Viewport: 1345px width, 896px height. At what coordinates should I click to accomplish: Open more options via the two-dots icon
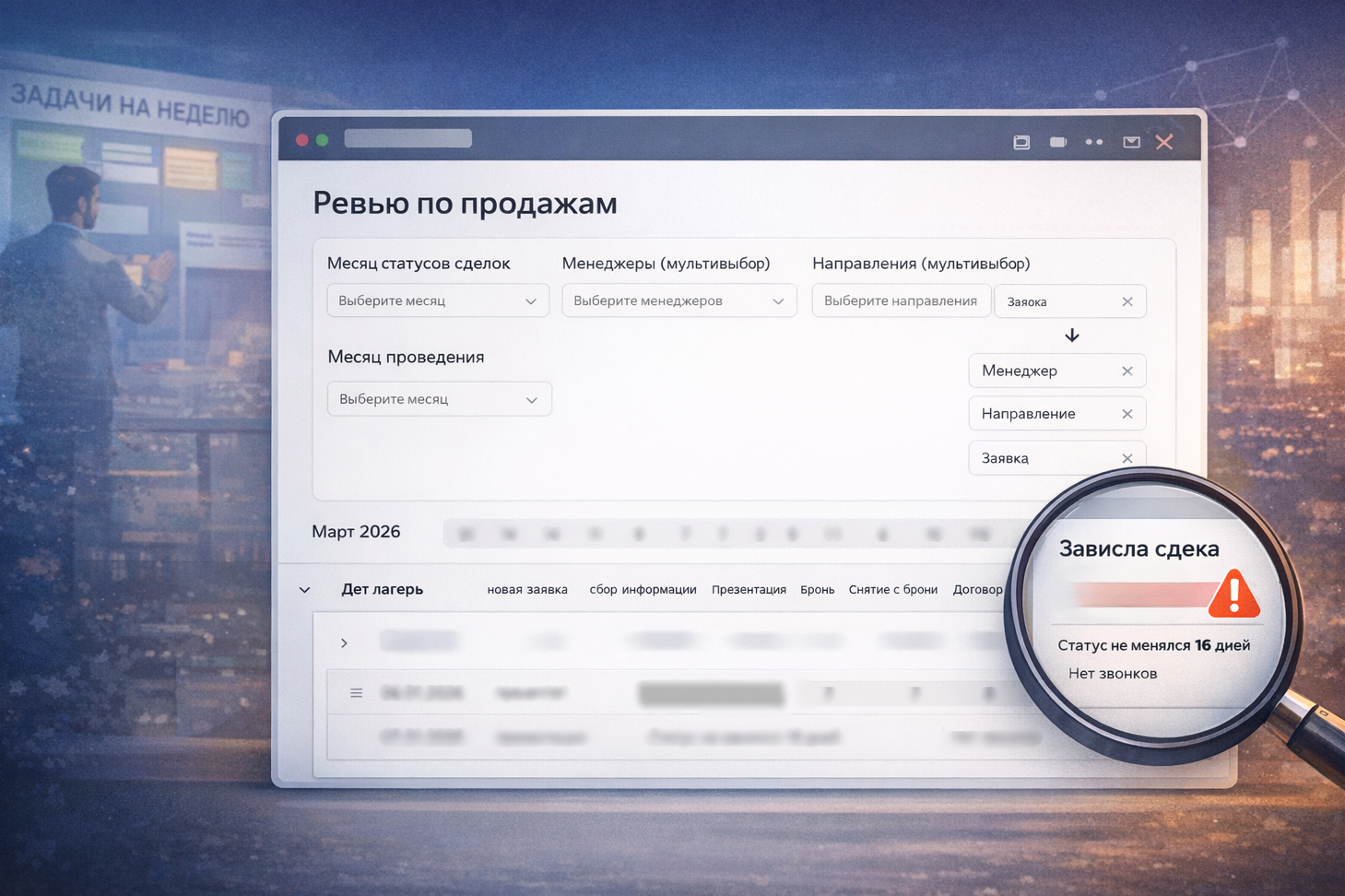(1094, 142)
